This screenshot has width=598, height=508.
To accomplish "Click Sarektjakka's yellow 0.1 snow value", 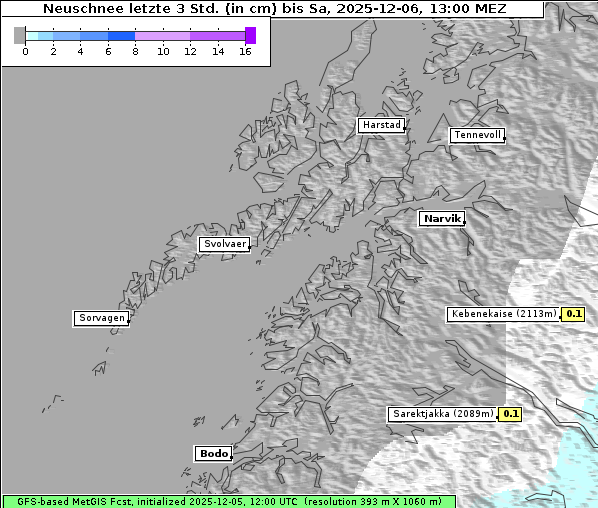I will (x=510, y=414).
